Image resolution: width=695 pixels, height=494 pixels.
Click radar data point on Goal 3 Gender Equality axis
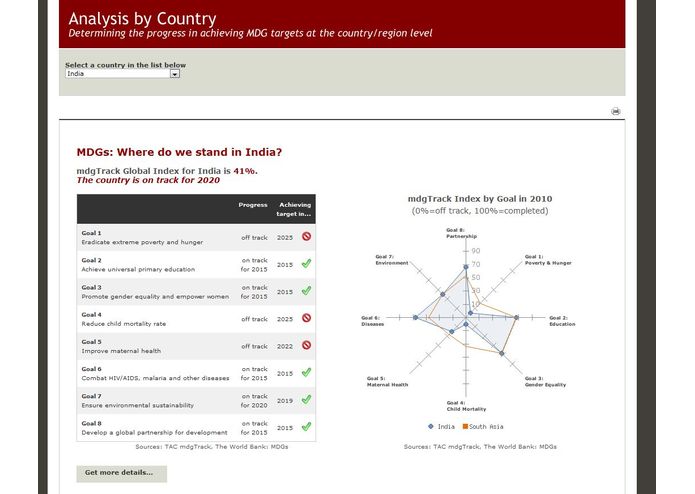[502, 353]
